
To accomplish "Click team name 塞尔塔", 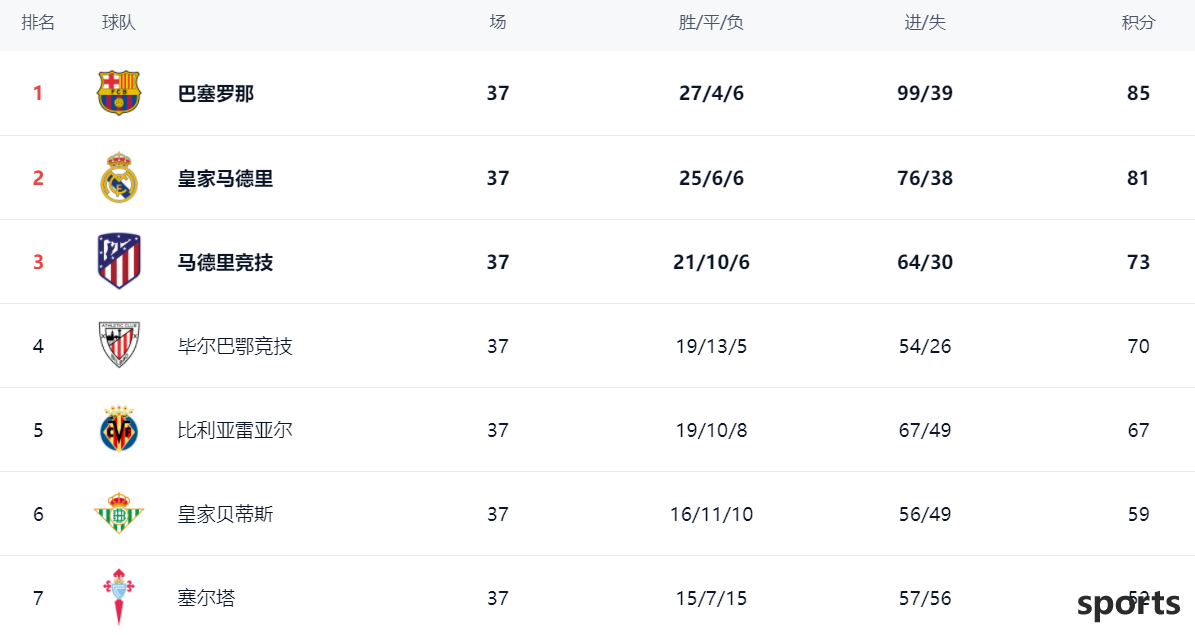I will point(207,598).
